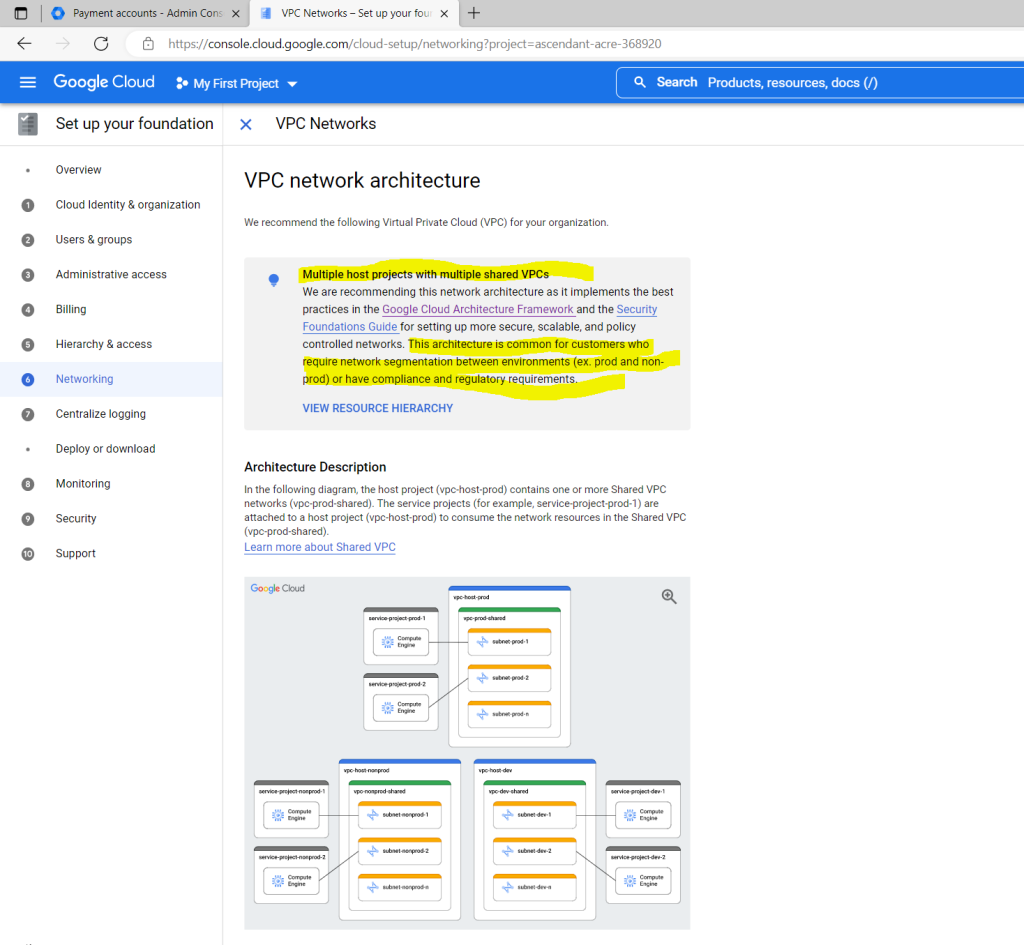Click the Set up your foundation title
Image resolution: width=1024 pixels, height=945 pixels.
point(135,123)
